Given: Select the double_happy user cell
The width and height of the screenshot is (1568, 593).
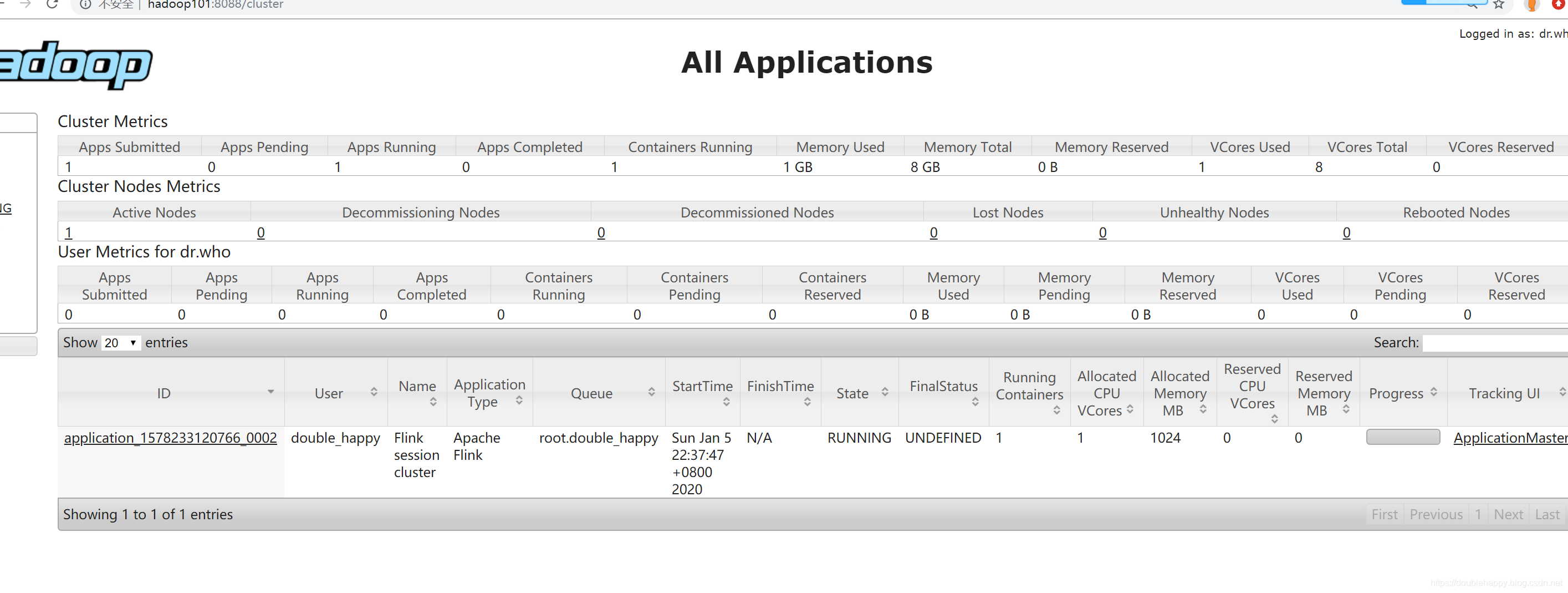Looking at the screenshot, I should click(x=335, y=438).
